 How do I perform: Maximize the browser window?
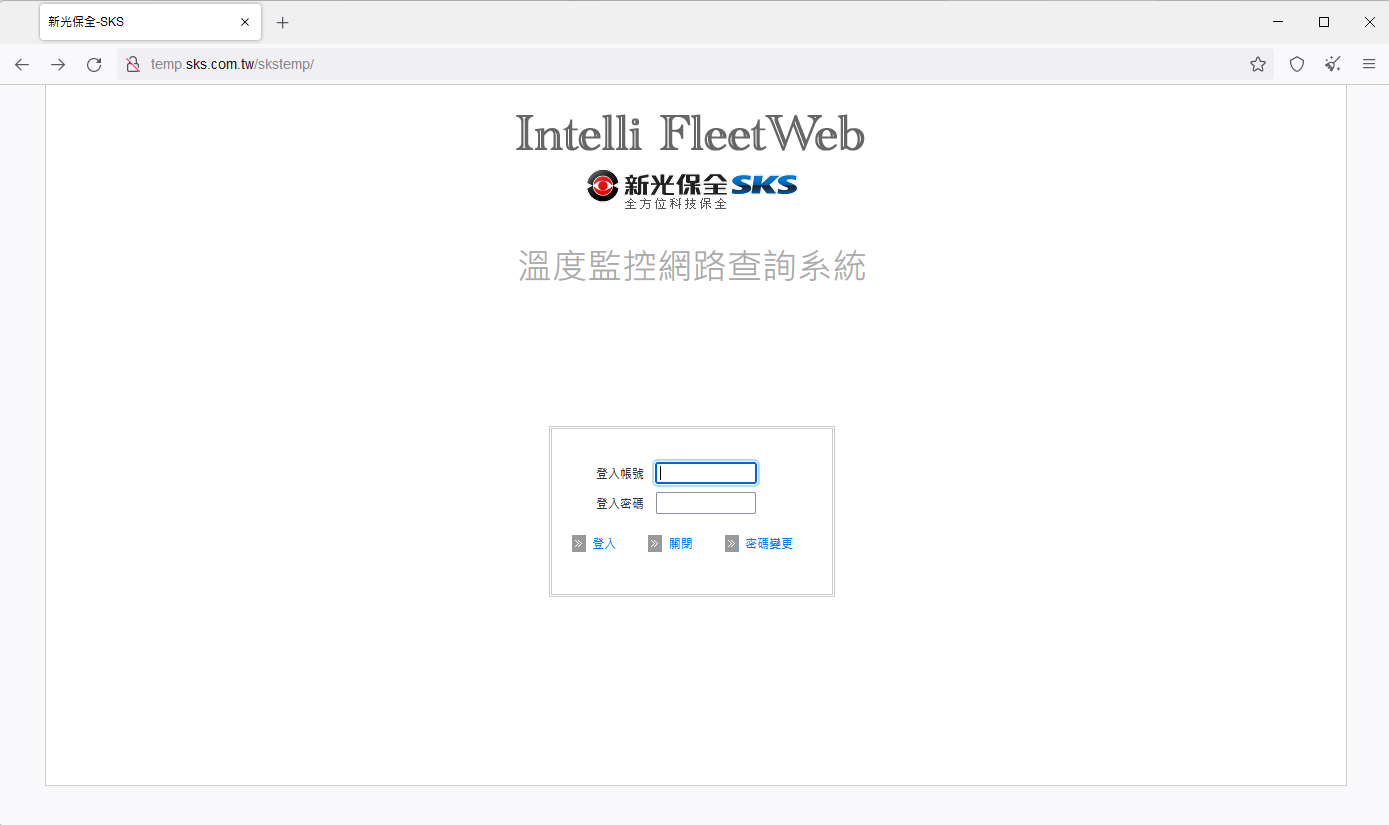pyautogui.click(x=1324, y=22)
